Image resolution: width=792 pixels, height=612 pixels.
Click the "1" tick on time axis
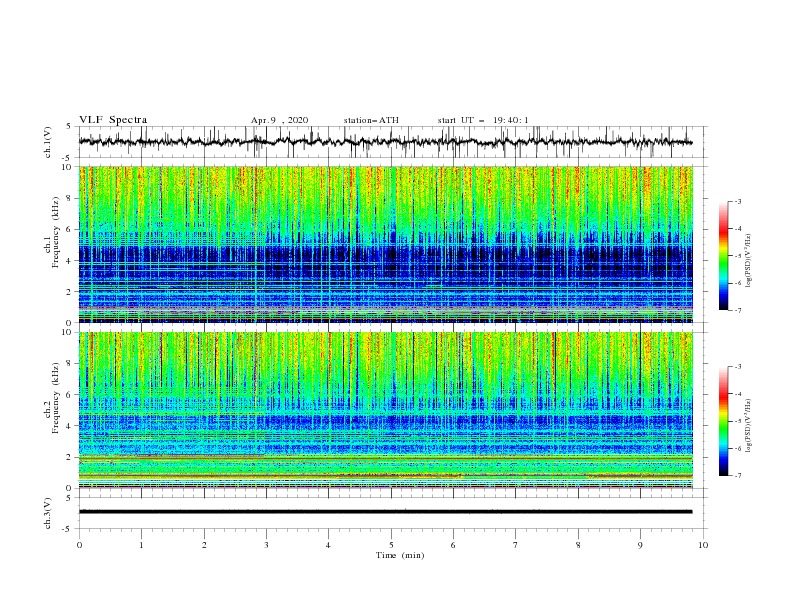click(141, 545)
